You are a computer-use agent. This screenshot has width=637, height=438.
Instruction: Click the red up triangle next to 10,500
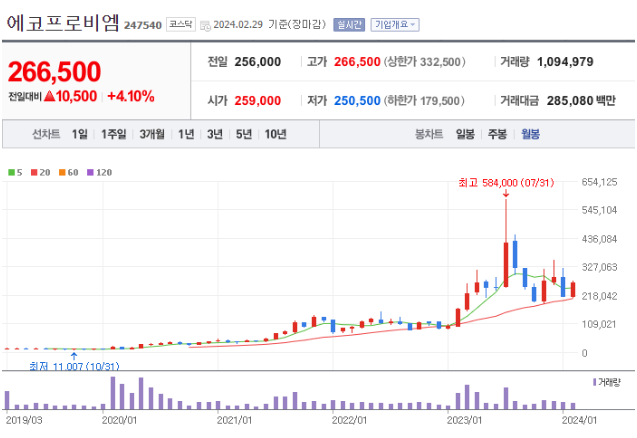(49, 96)
